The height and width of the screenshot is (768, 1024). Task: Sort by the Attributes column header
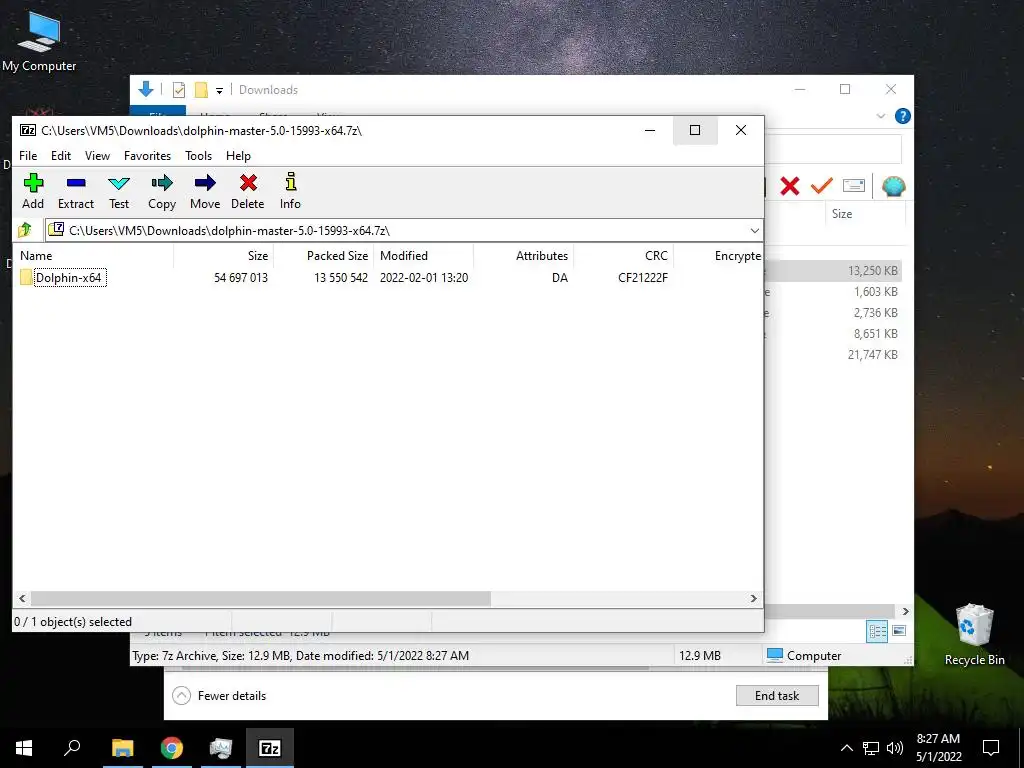pos(524,255)
